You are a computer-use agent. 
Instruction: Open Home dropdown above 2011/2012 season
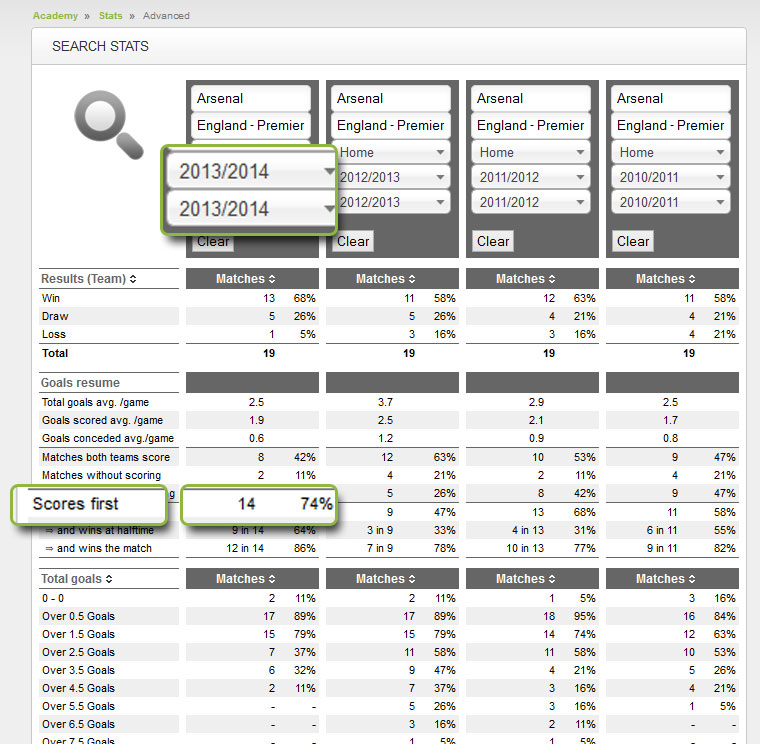530,152
